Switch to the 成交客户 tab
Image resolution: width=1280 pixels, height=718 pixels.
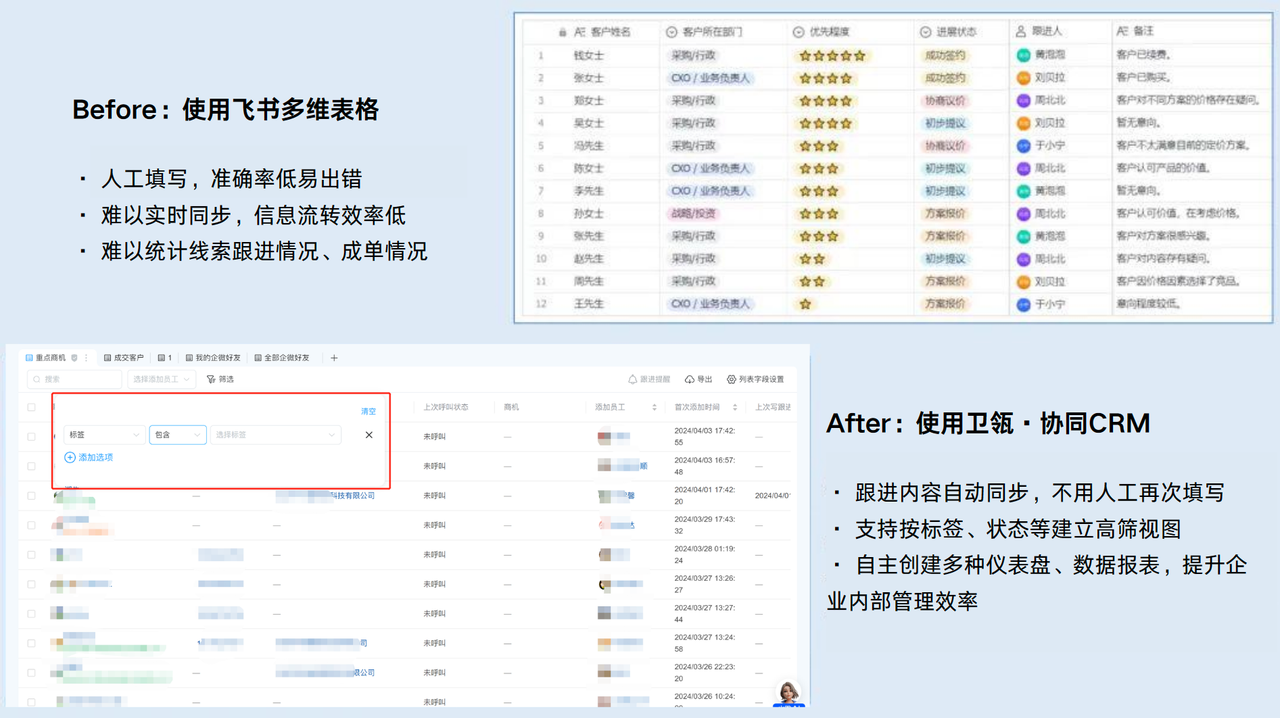pos(124,358)
